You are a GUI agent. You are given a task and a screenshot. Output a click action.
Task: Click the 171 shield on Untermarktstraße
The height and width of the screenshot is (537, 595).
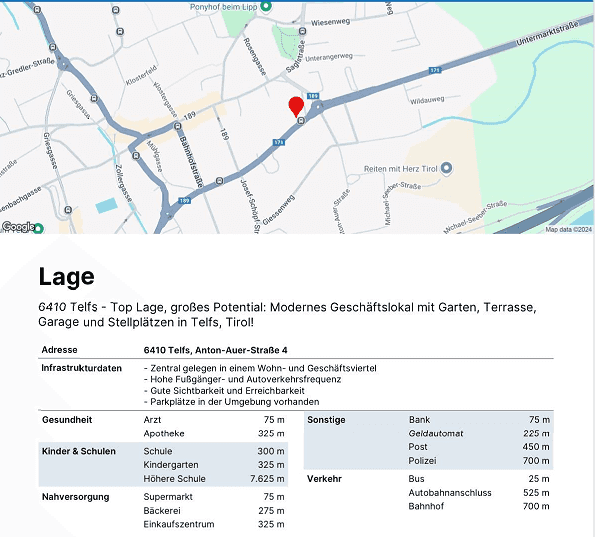(435, 70)
